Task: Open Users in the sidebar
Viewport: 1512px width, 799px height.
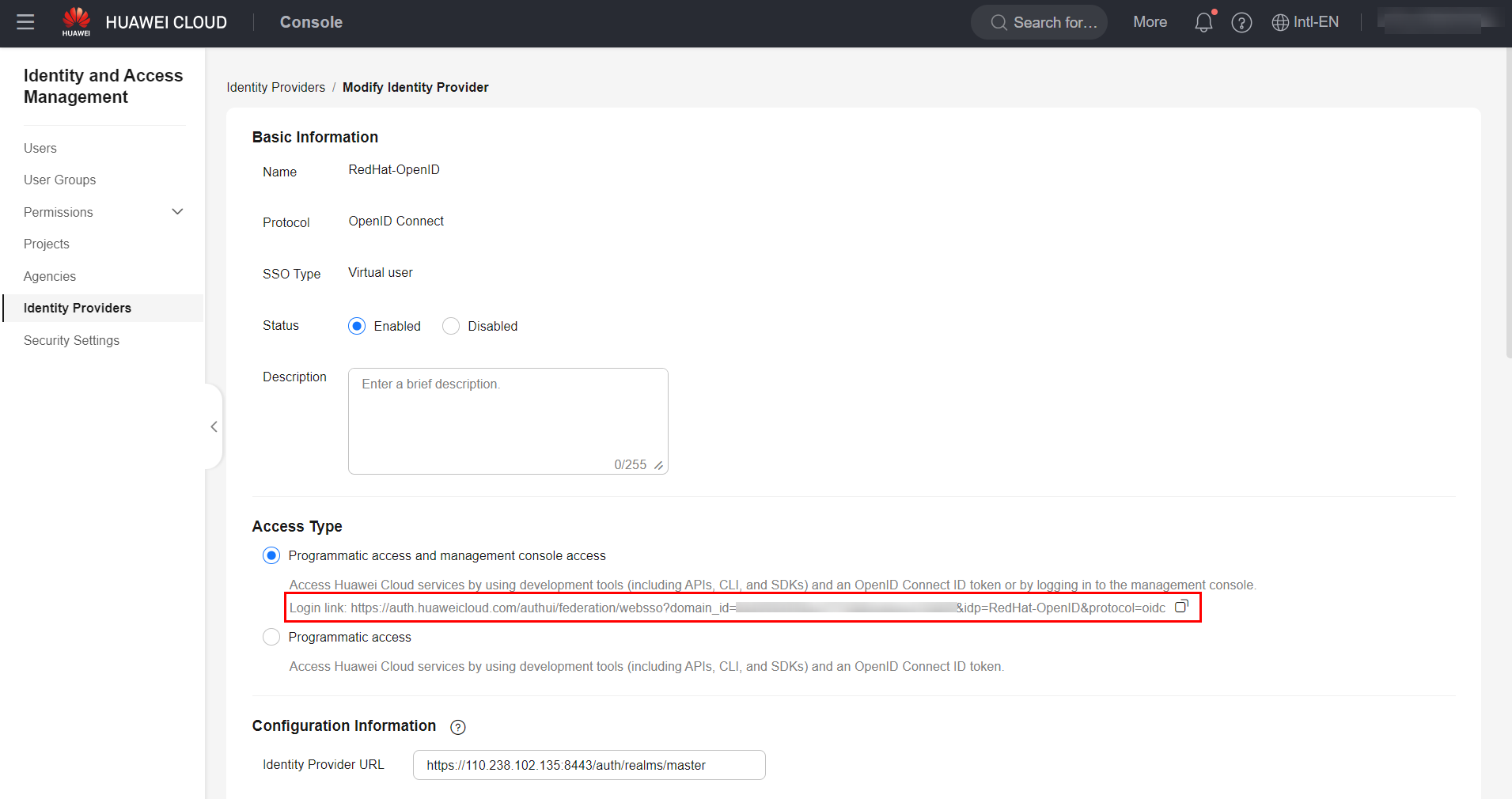Action: click(40, 148)
